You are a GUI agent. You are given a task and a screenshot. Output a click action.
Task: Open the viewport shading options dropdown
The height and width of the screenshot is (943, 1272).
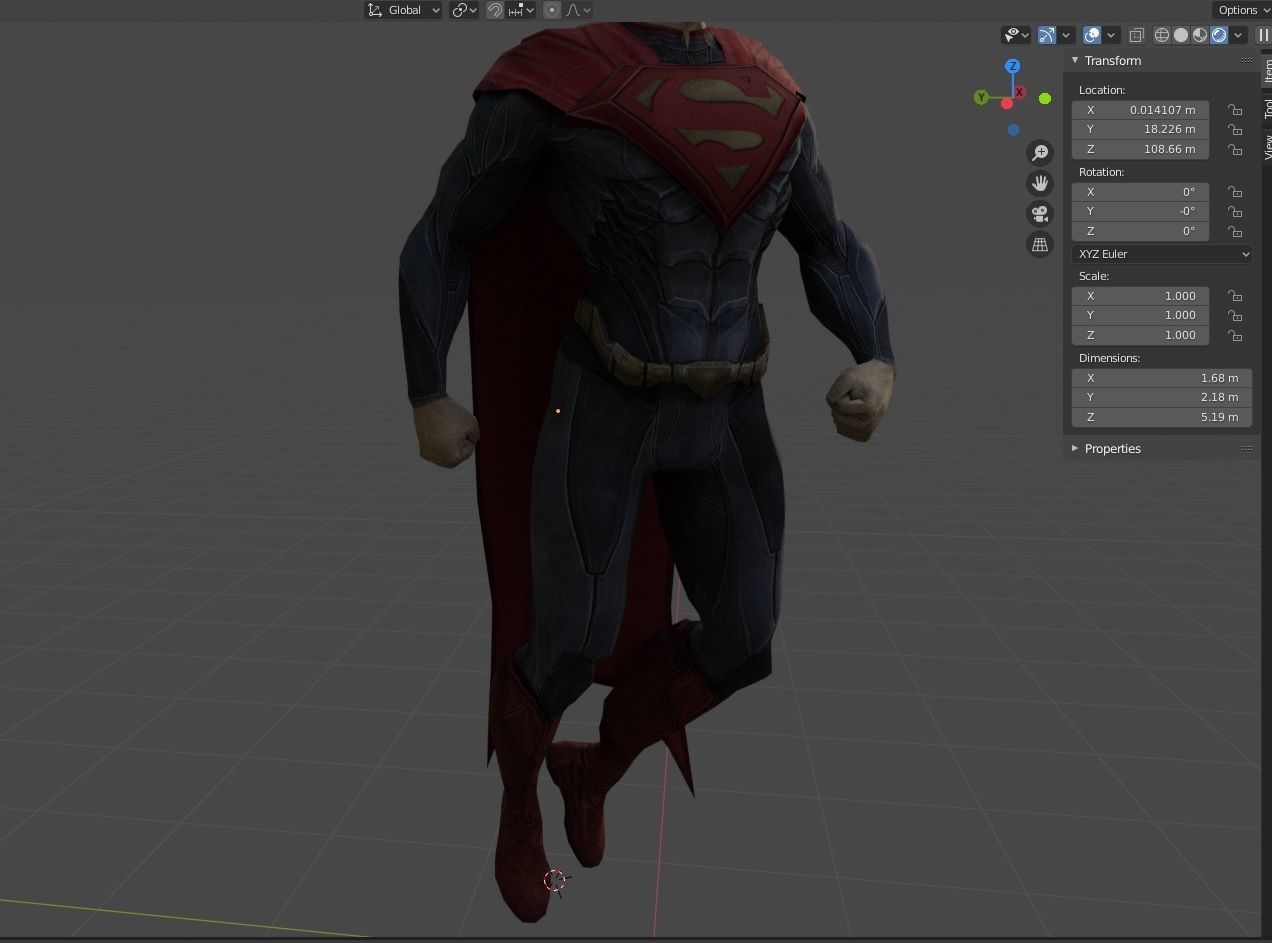pos(1238,35)
